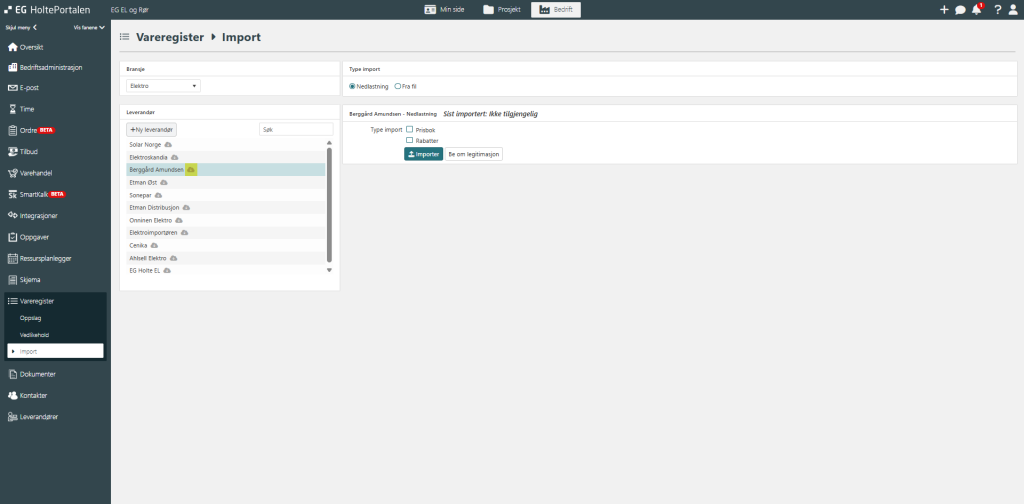Image resolution: width=1024 pixels, height=504 pixels.
Task: Open help via question mark icon
Action: click(x=997, y=10)
